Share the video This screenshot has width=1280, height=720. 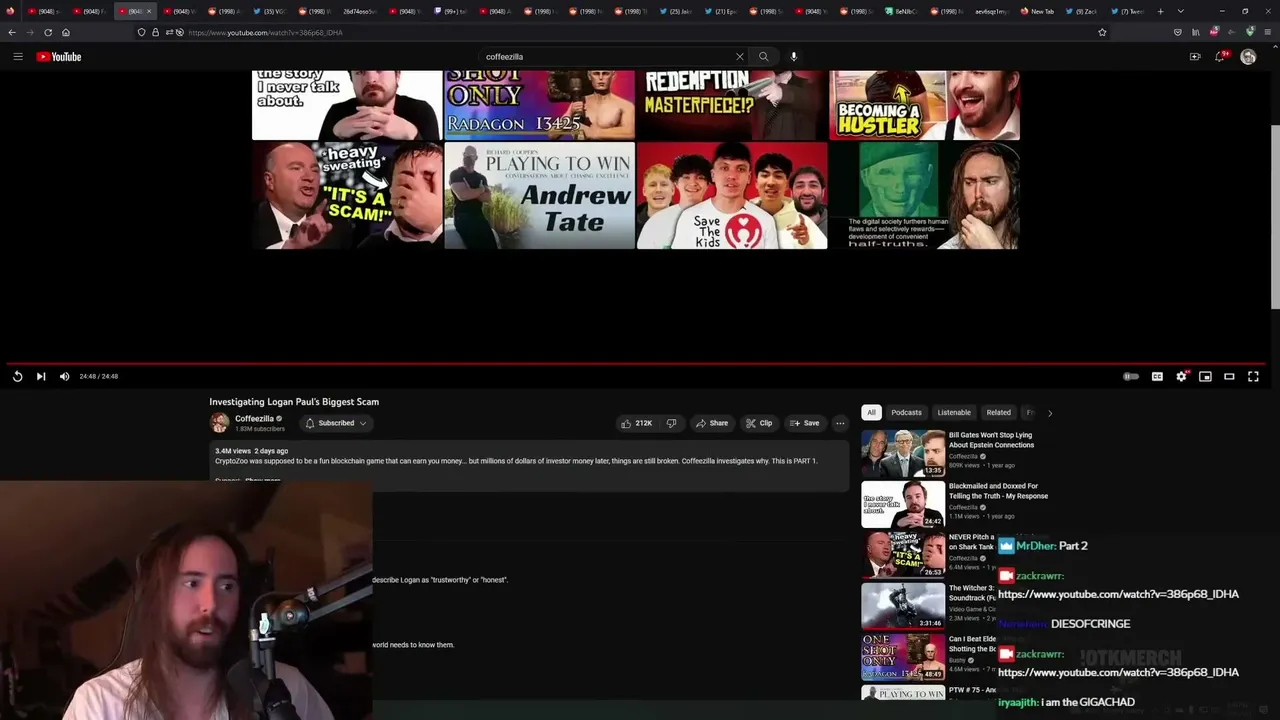(x=712, y=423)
